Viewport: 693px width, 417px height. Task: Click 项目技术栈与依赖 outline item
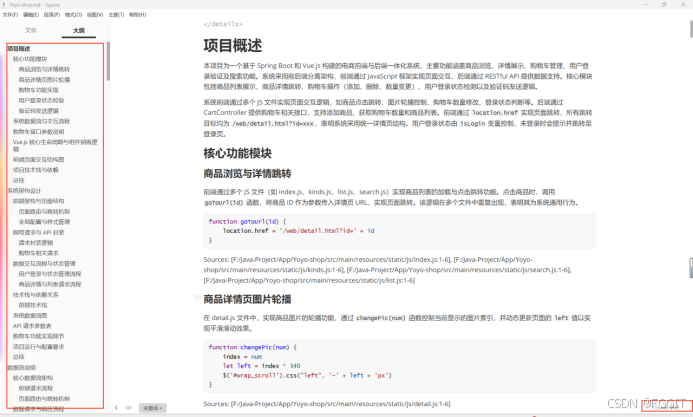tap(36, 170)
